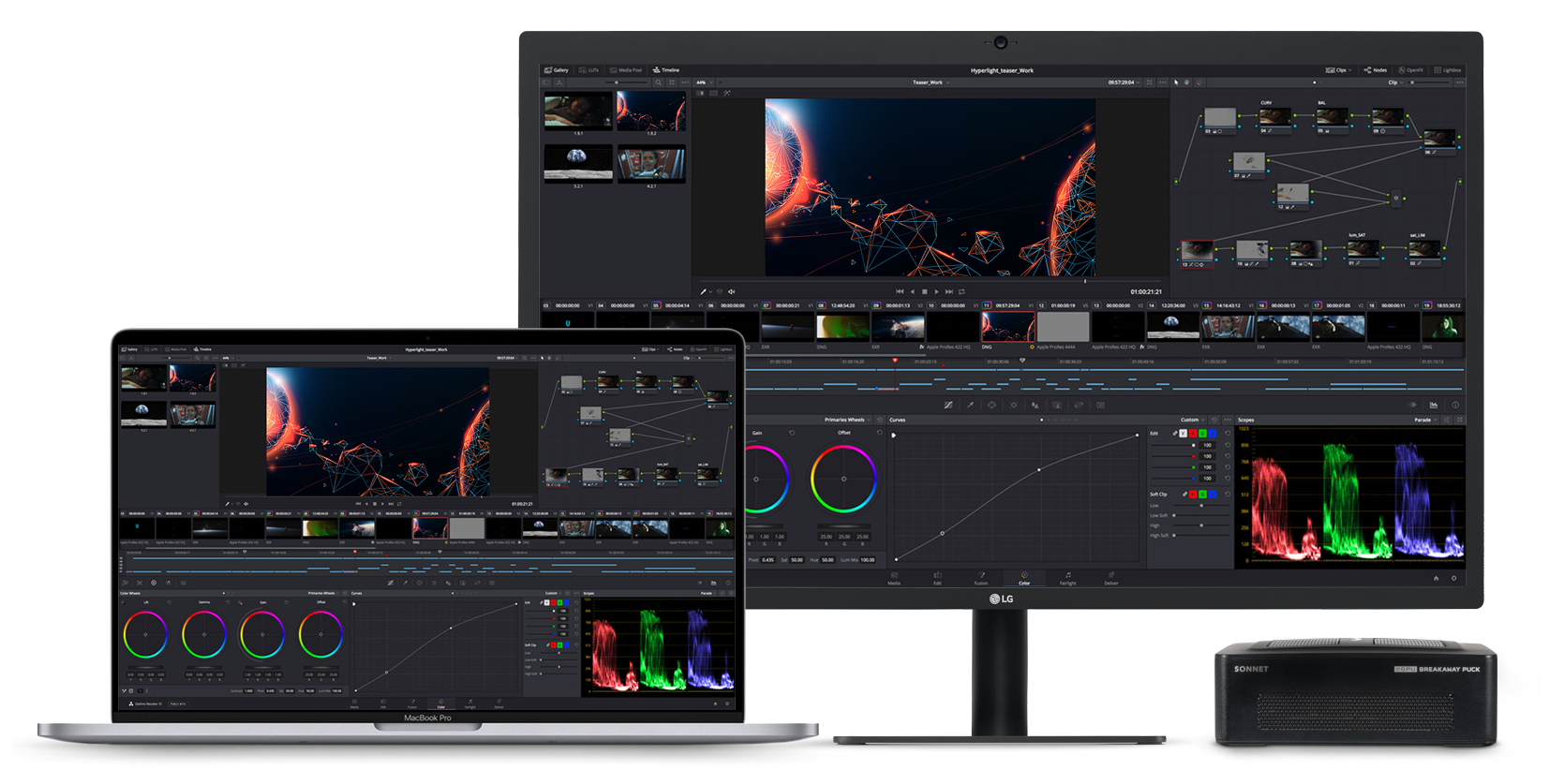The image size is (1564, 784).
Task: Open the Custom curves dropdown on monitor
Action: tap(1193, 420)
